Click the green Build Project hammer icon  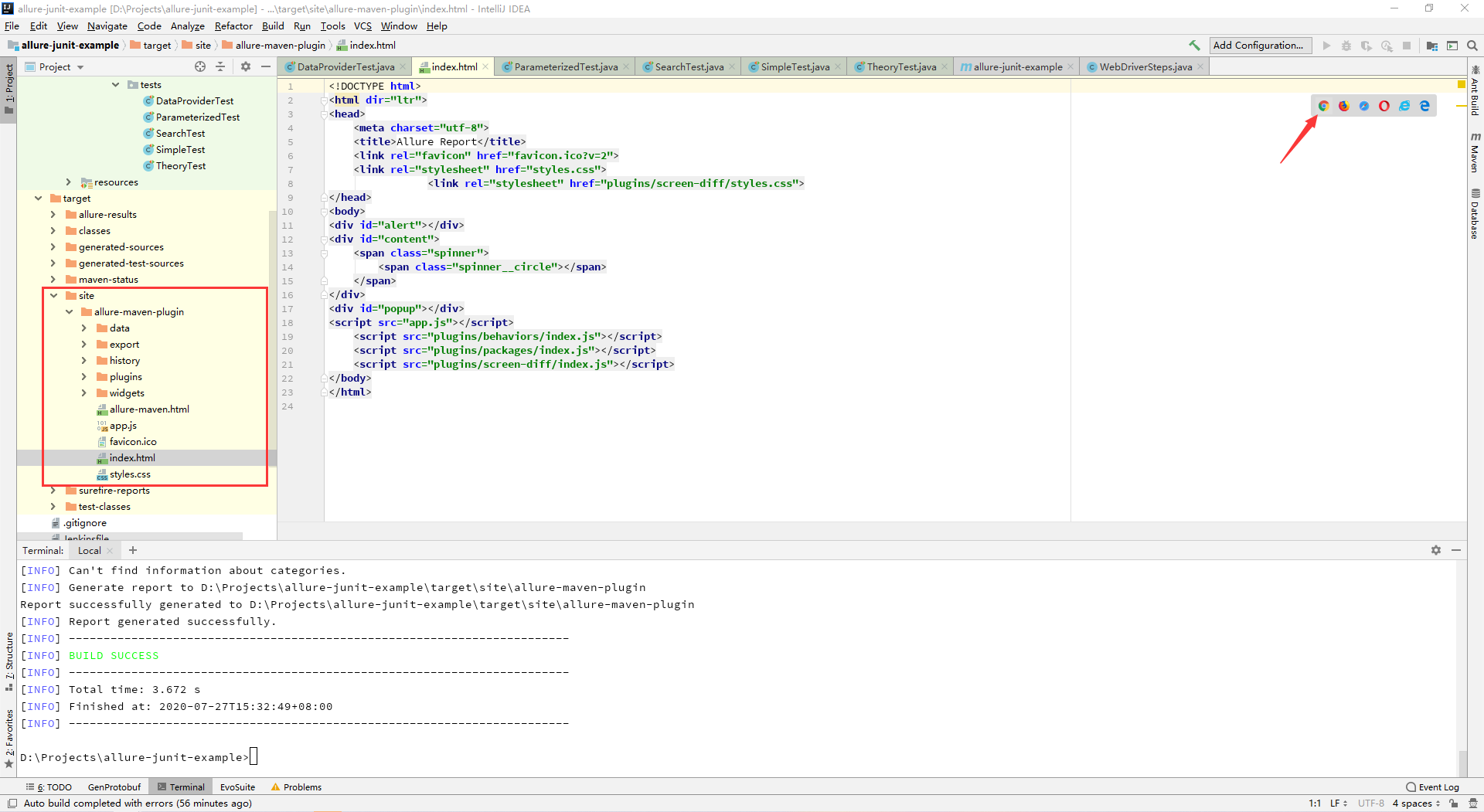1194,46
